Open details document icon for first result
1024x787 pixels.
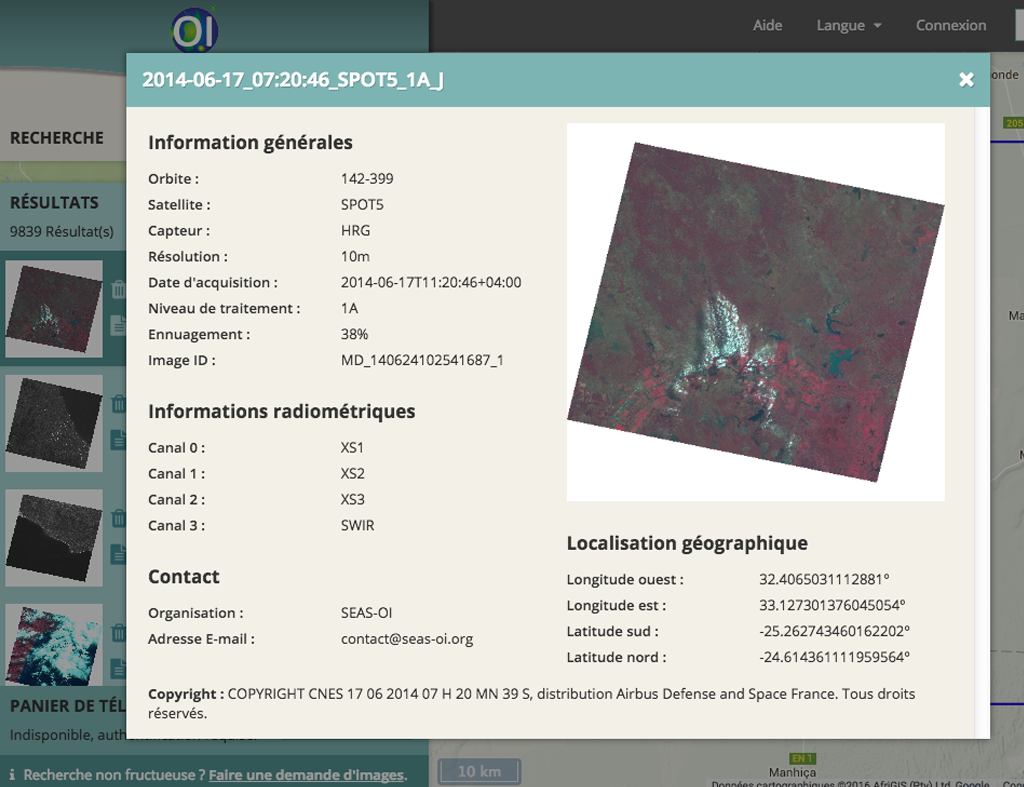pyautogui.click(x=117, y=324)
